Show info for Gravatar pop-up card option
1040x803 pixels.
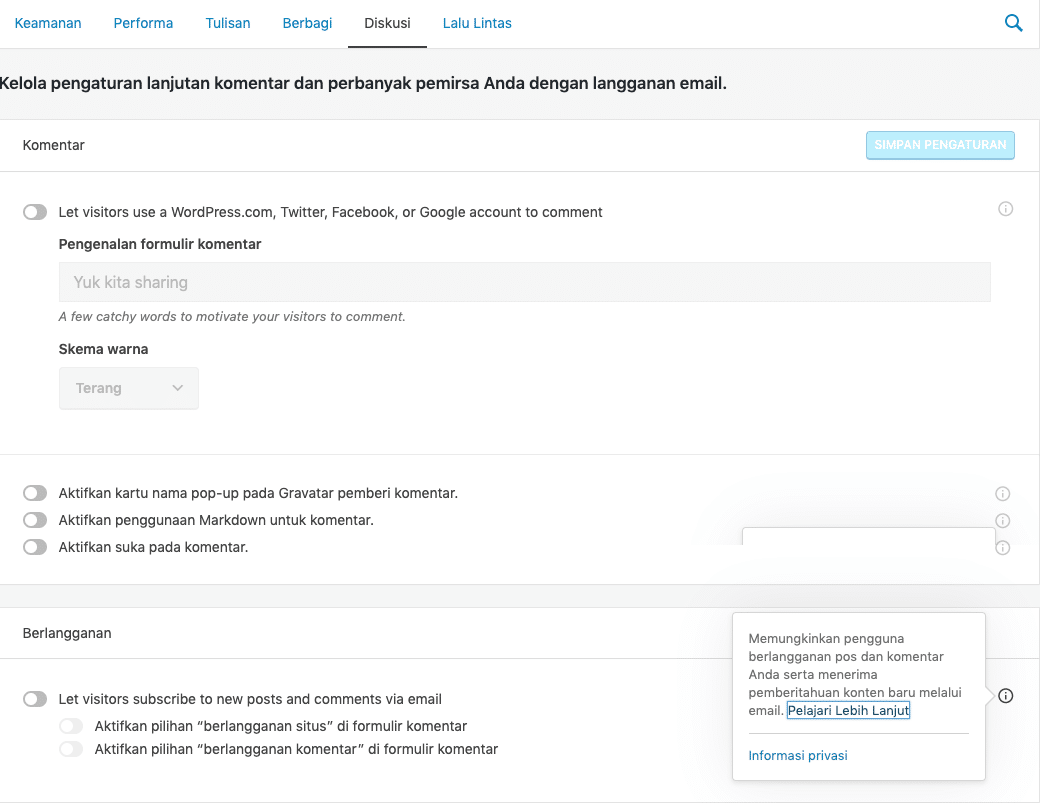click(1002, 493)
